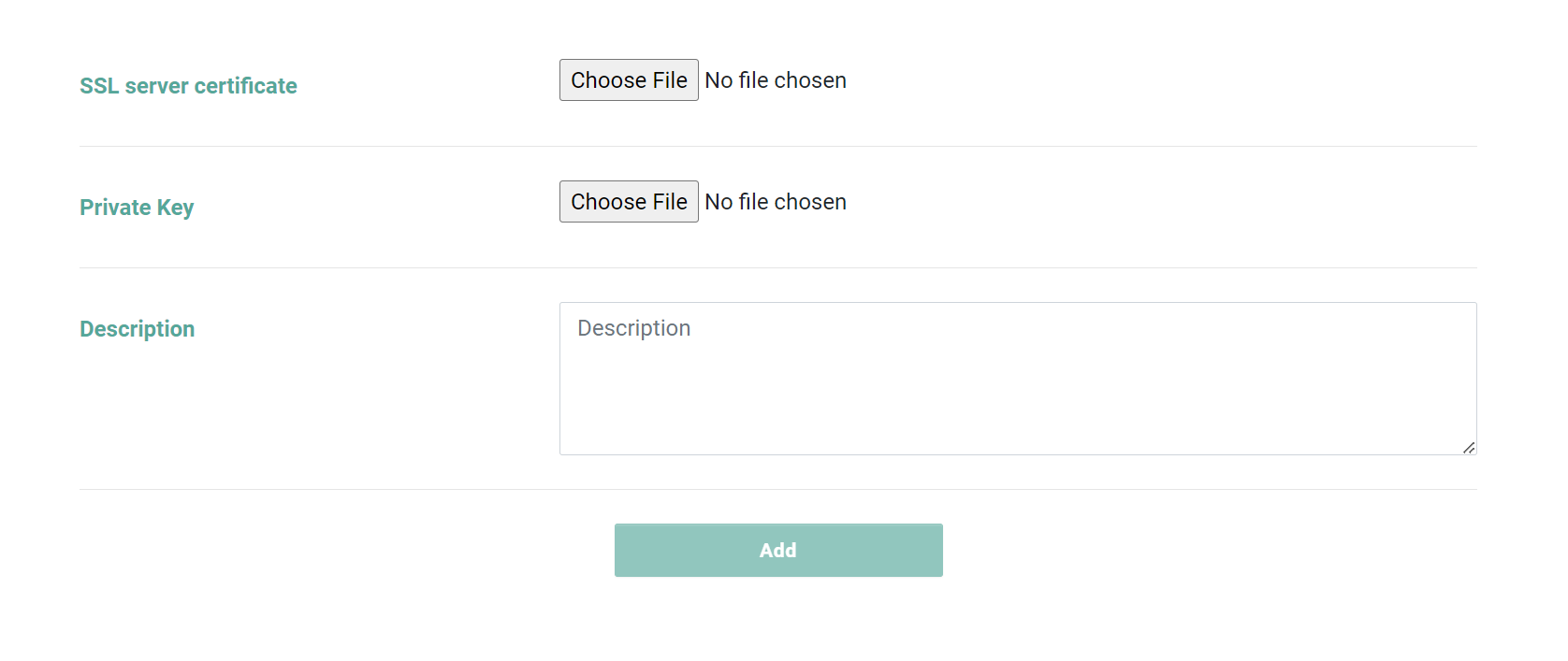Click the SSL server certificate label
This screenshot has height=661, width=1568.
188,86
